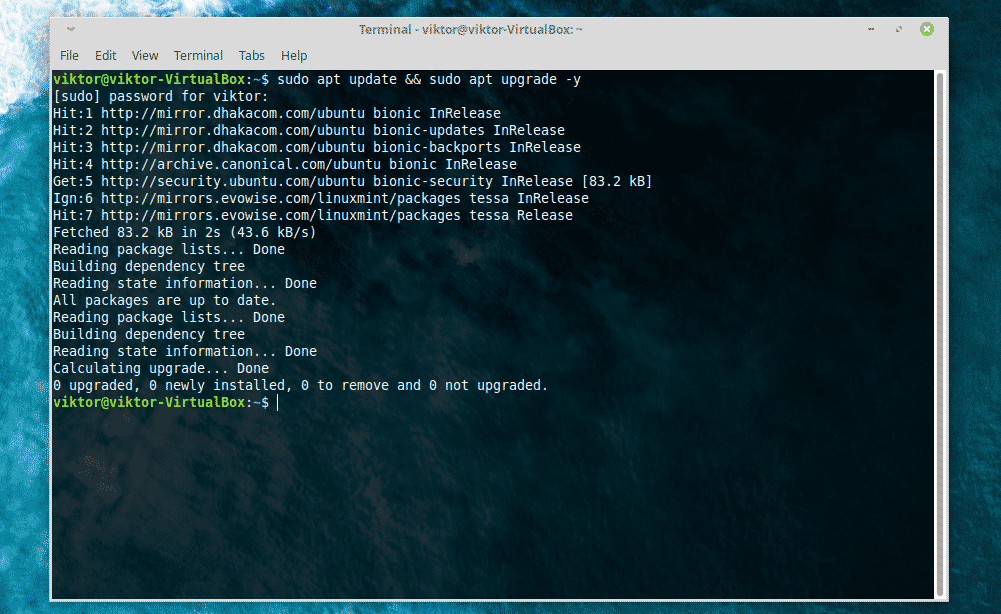Click 'All packages are up to date.' line
The image size is (1001, 614).
pyautogui.click(x=165, y=300)
